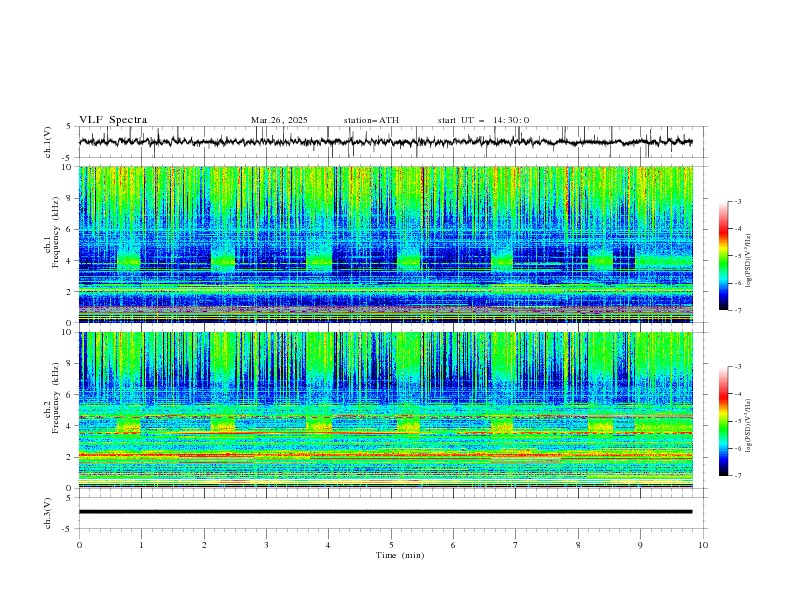The height and width of the screenshot is (612, 792).
Task: Click time axis tick label "8"
Action: (x=578, y=545)
